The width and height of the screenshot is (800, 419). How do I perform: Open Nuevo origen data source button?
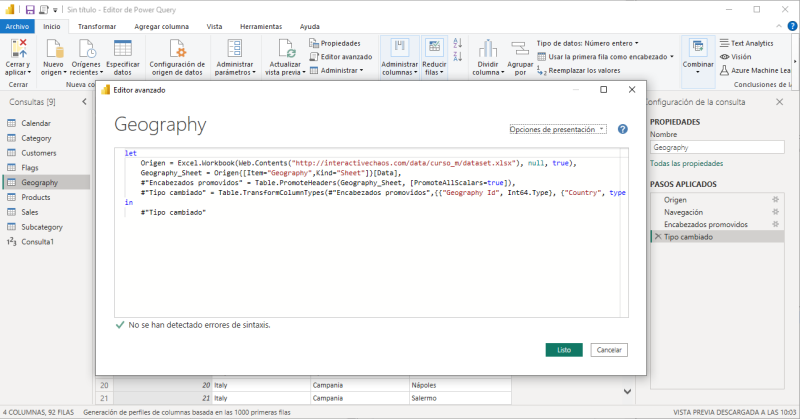pos(54,49)
